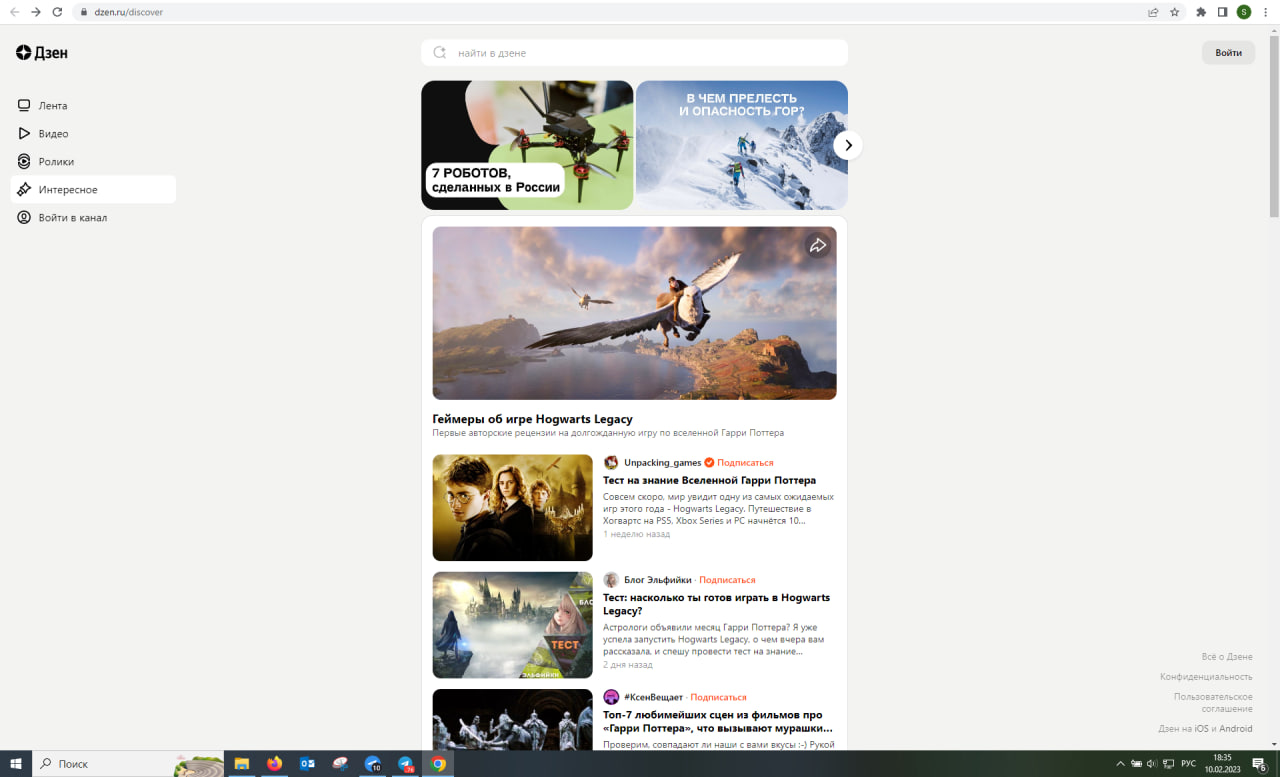The width and height of the screenshot is (1280, 777).
Task: Open the Chrome extensions puzzle icon
Action: click(x=1201, y=12)
